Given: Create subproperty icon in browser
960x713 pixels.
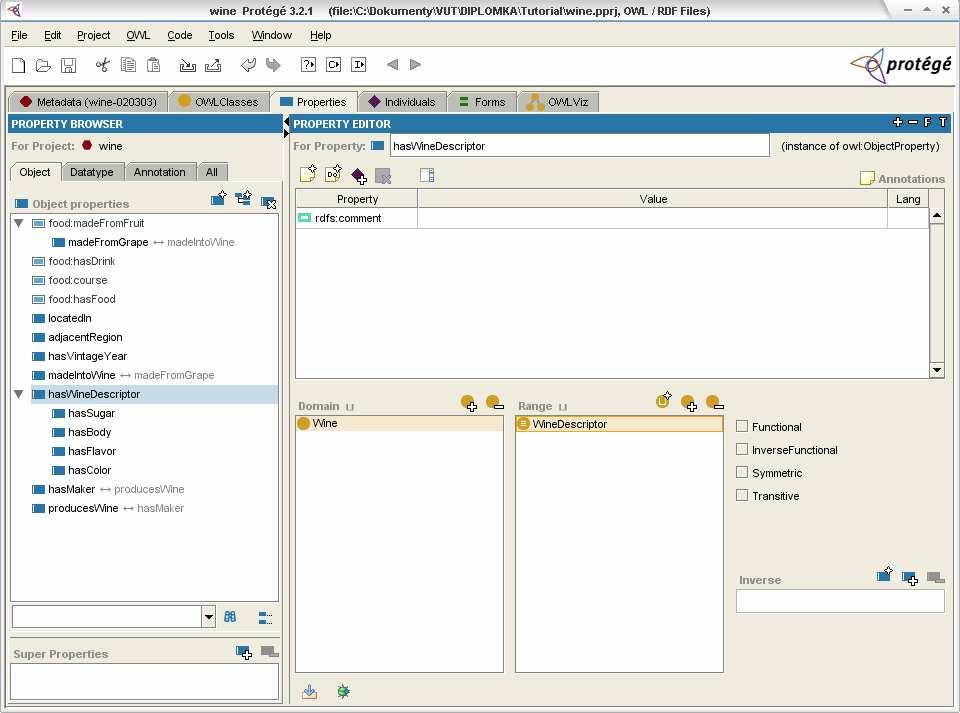Looking at the screenshot, I should [x=243, y=198].
